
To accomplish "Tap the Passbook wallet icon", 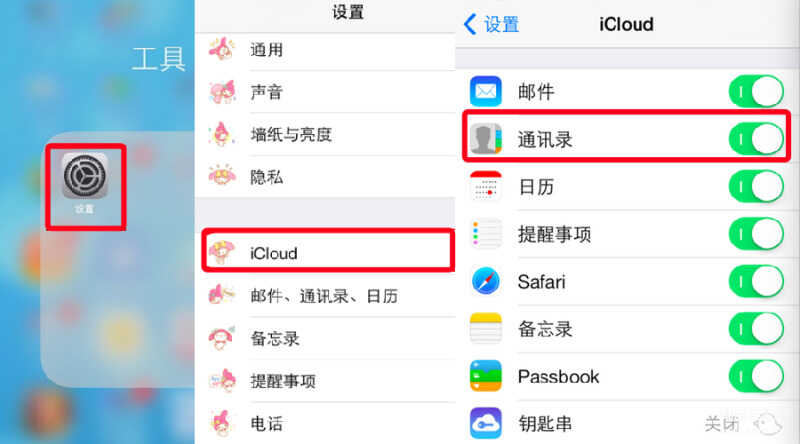I will coord(485,376).
